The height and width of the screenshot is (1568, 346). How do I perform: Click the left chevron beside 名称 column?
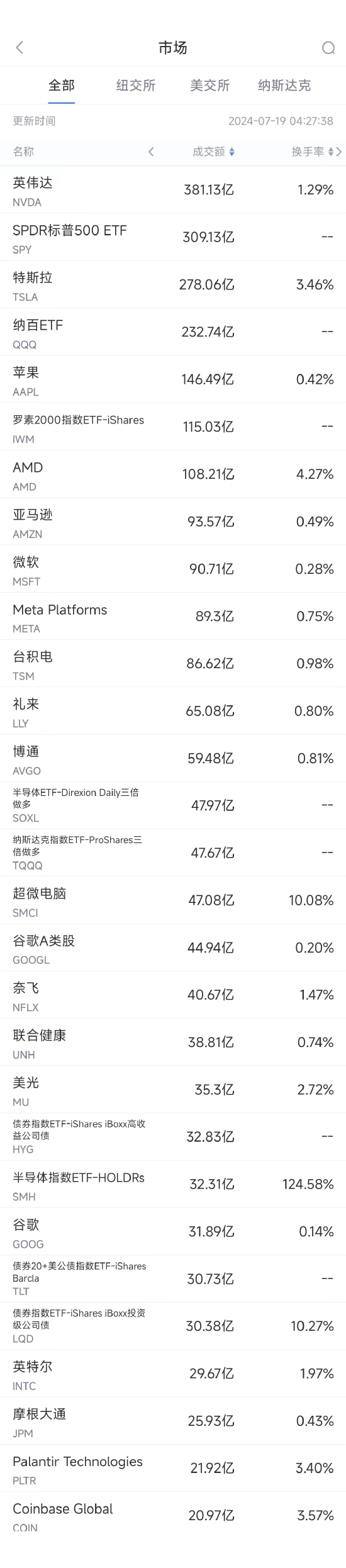point(151,152)
